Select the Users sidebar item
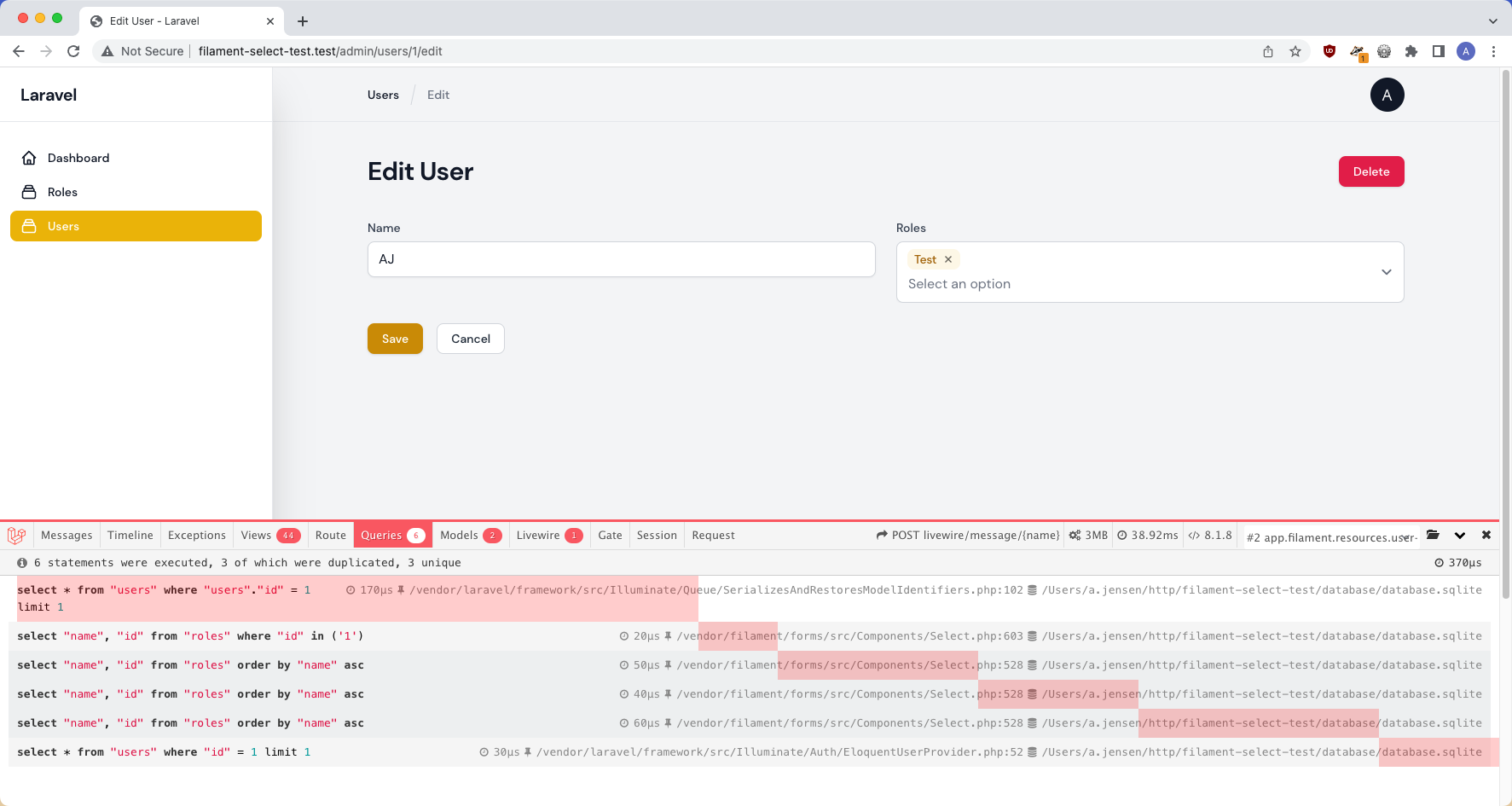Image resolution: width=1512 pixels, height=806 pixels. (136, 226)
